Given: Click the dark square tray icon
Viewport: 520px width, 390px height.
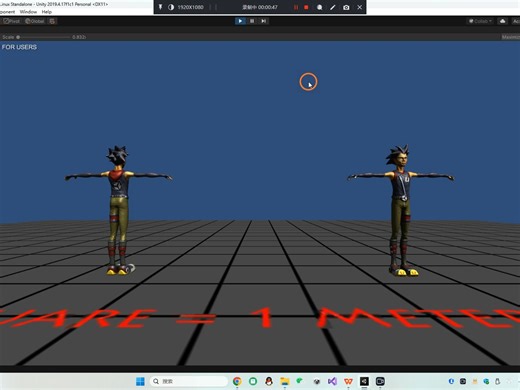Looking at the screenshot, I should tap(463, 381).
